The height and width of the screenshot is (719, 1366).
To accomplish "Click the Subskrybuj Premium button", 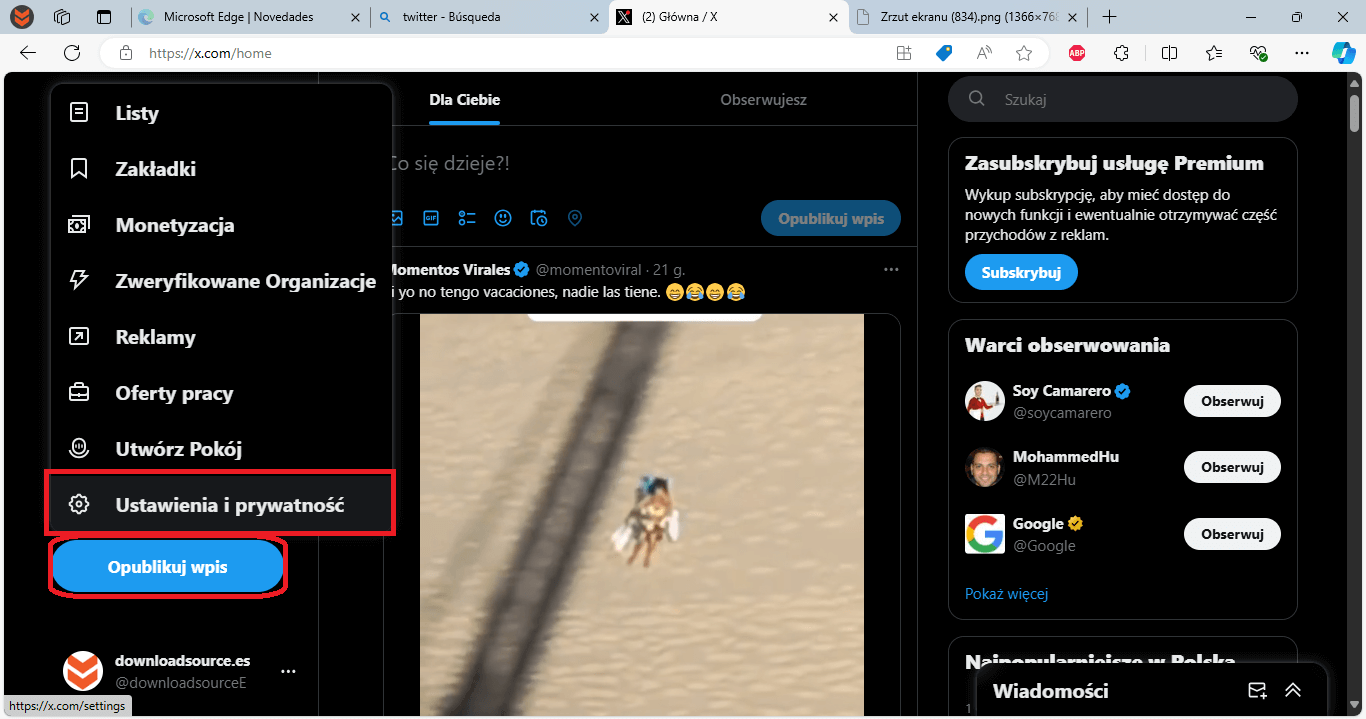I will 1021,272.
